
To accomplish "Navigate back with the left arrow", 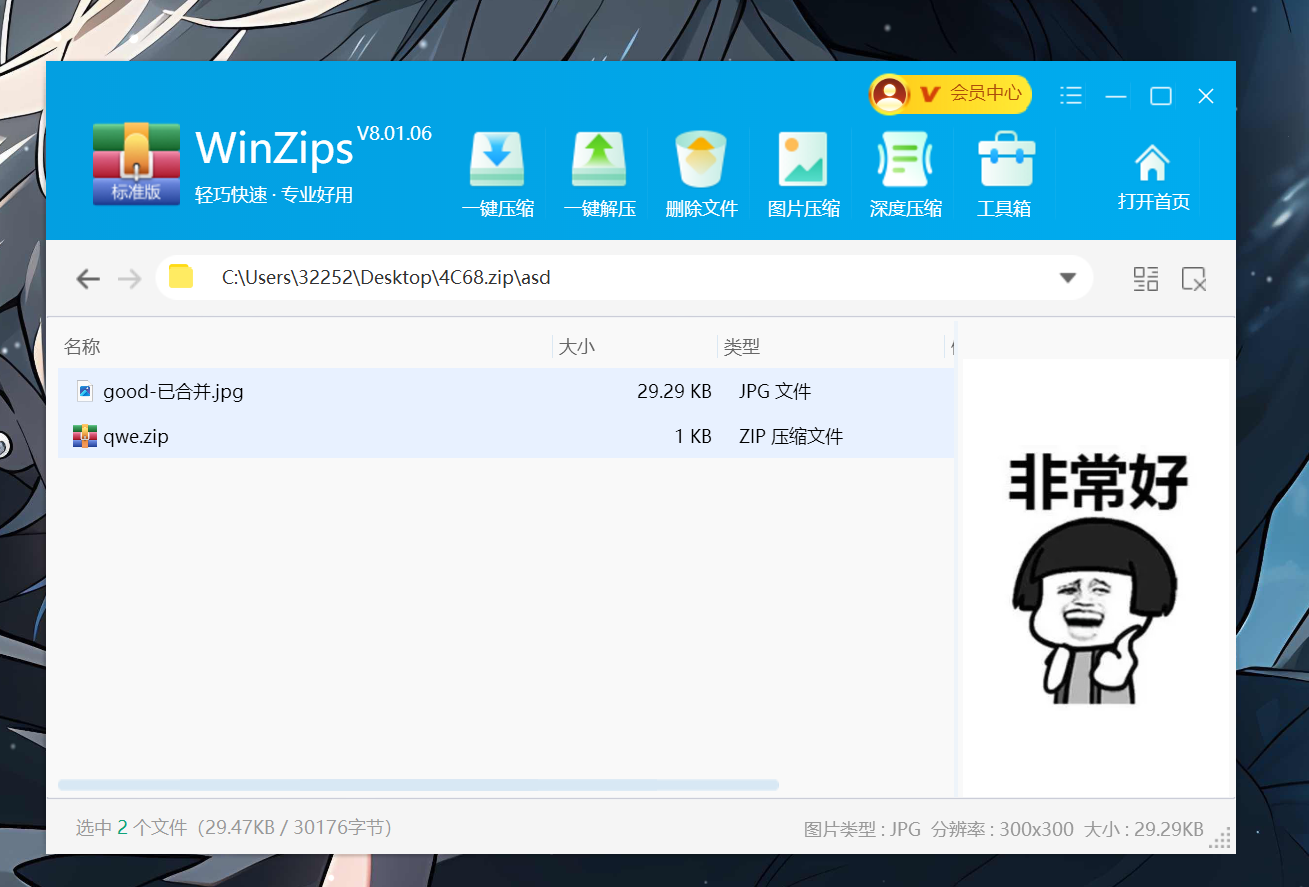I will [x=88, y=279].
